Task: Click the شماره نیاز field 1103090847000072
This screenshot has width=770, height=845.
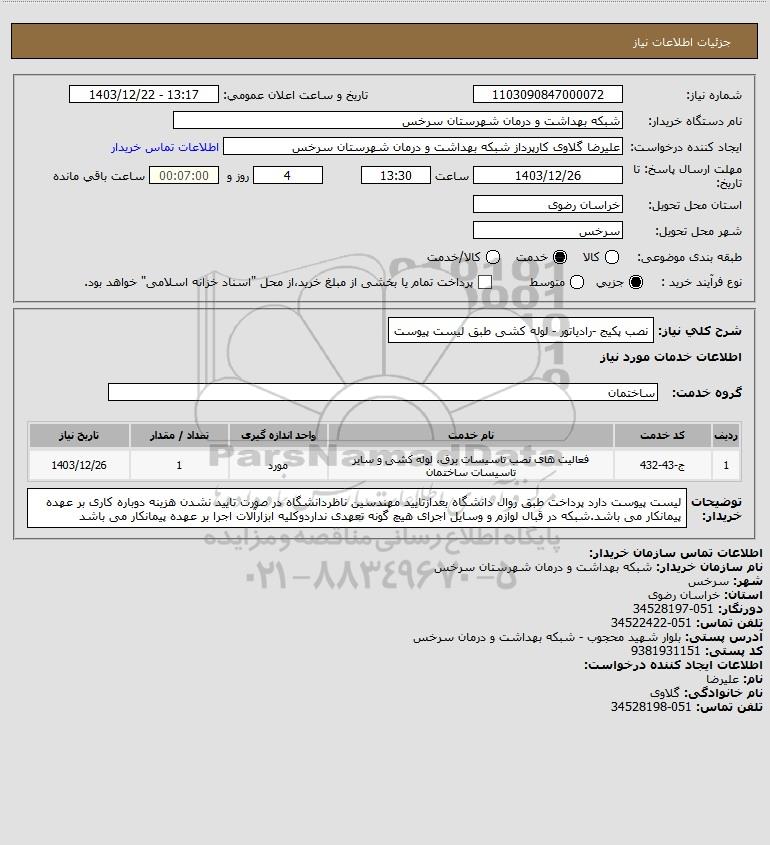Action: 548,94
